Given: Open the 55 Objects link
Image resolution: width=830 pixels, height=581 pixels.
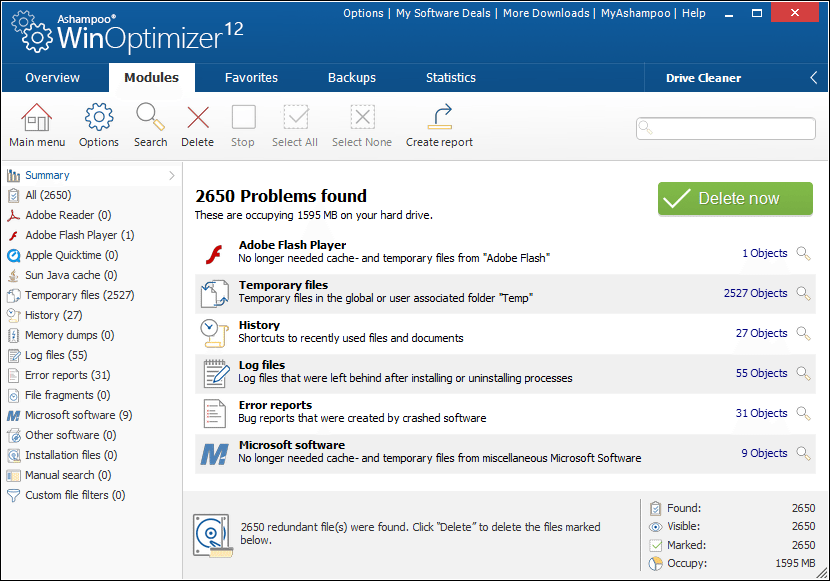Looking at the screenshot, I should pyautogui.click(x=761, y=373).
